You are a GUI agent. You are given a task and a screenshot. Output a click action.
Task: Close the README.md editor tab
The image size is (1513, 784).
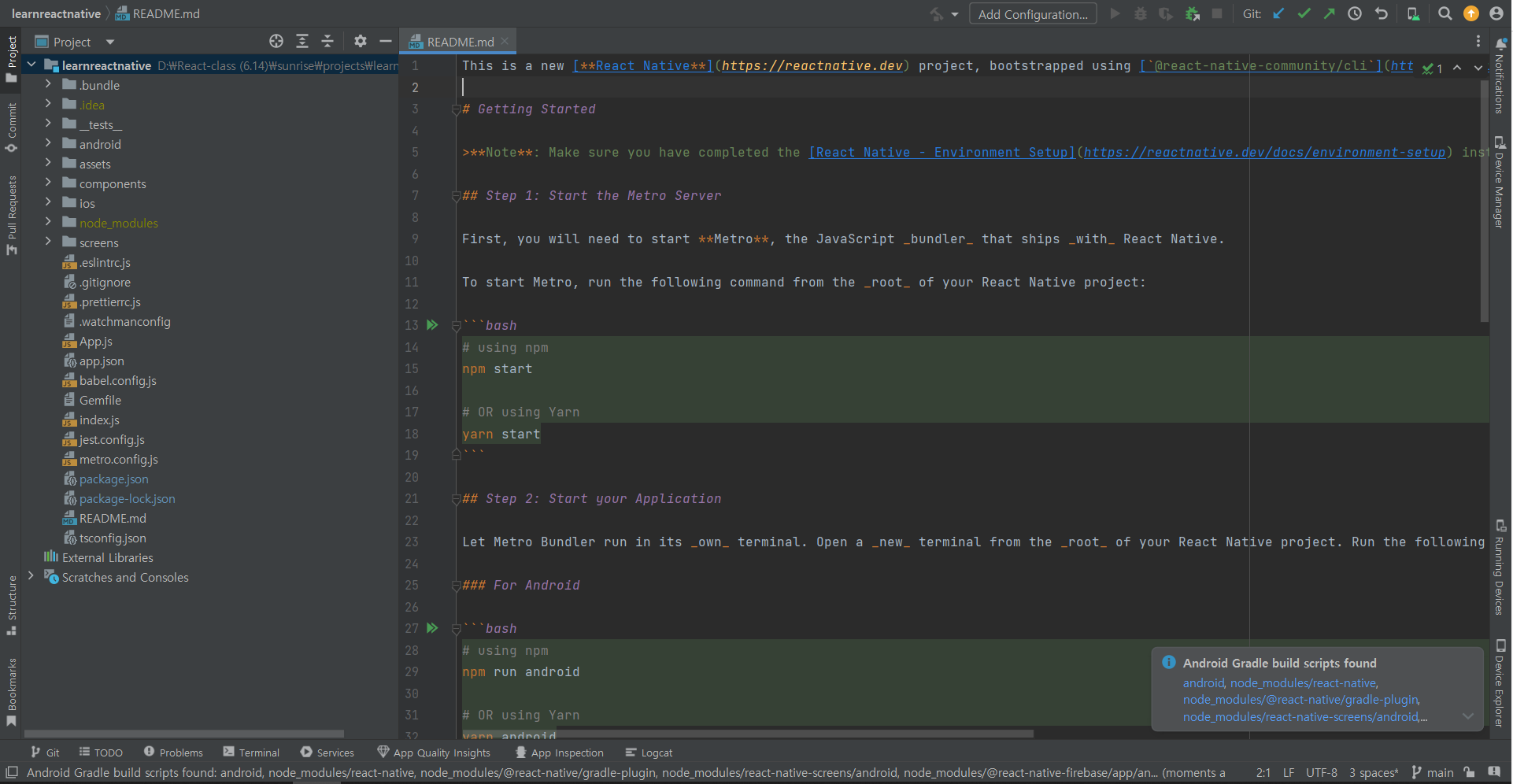[x=505, y=41]
